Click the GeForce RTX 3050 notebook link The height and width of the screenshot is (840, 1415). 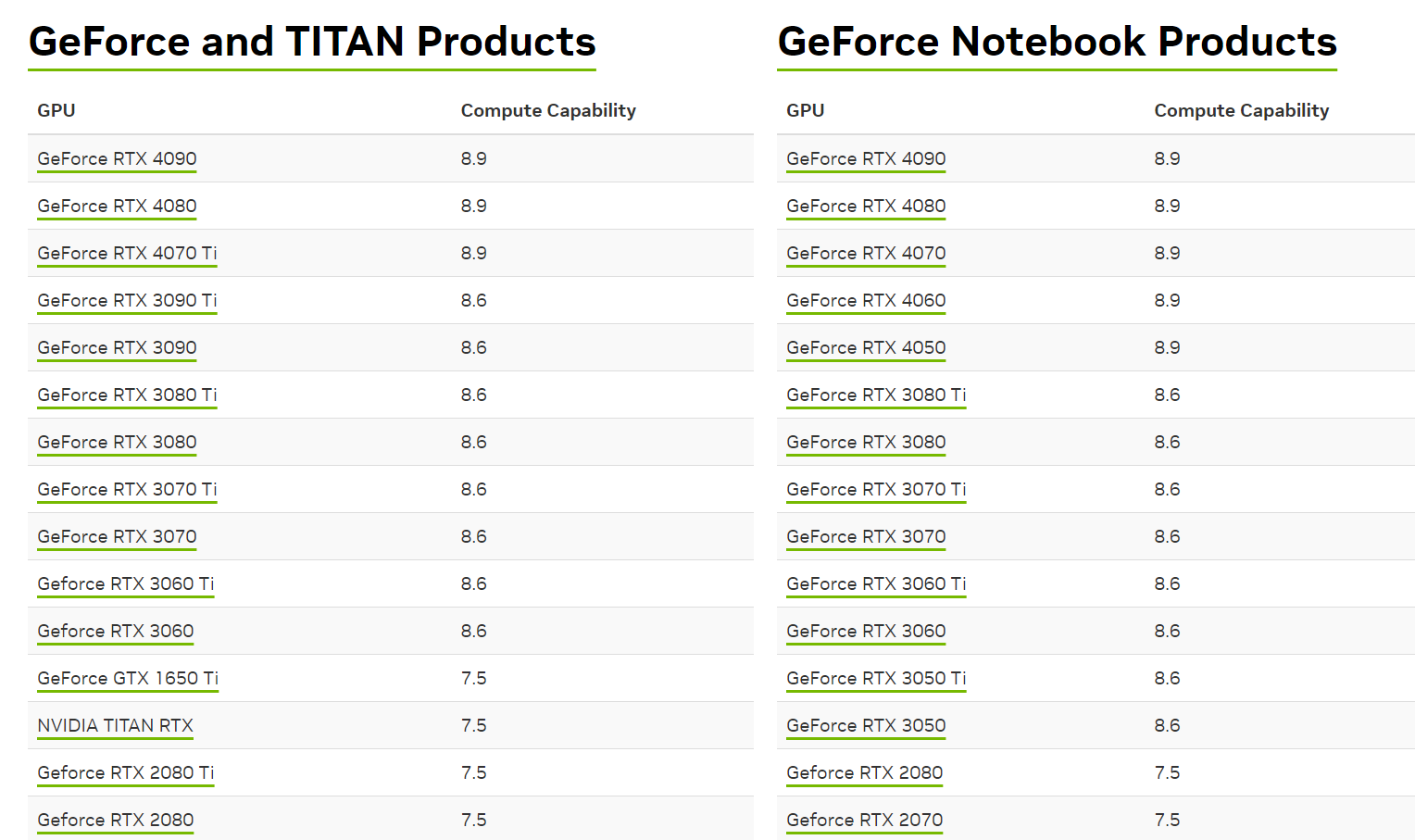(x=866, y=725)
